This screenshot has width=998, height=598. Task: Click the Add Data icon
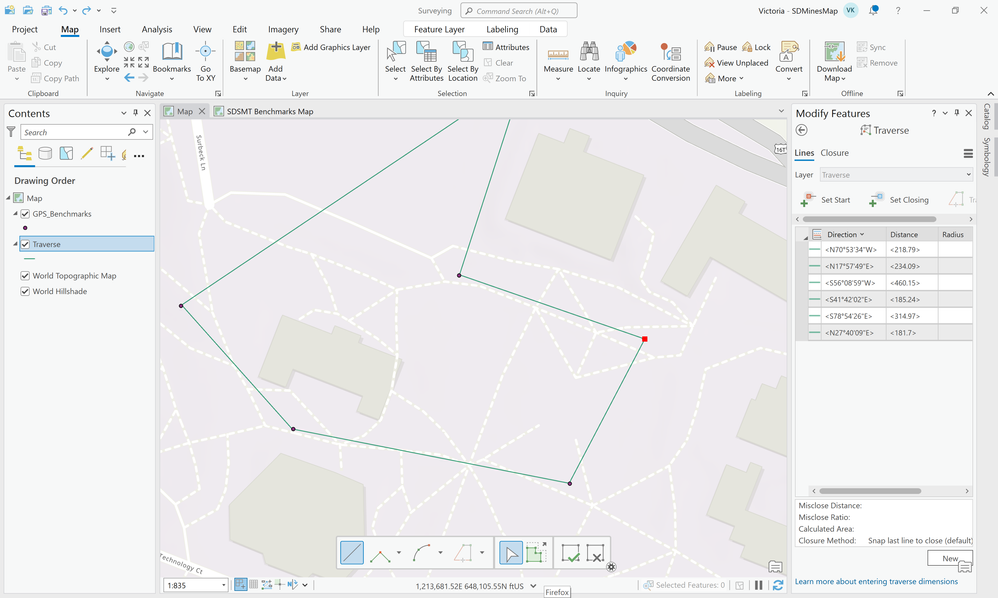click(x=276, y=51)
